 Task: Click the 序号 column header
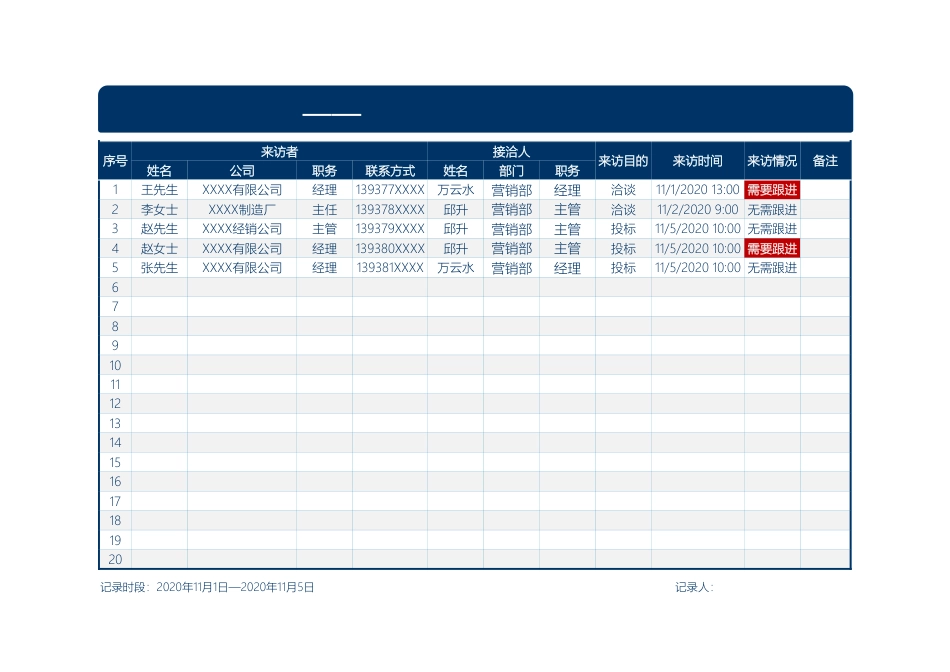(115, 161)
